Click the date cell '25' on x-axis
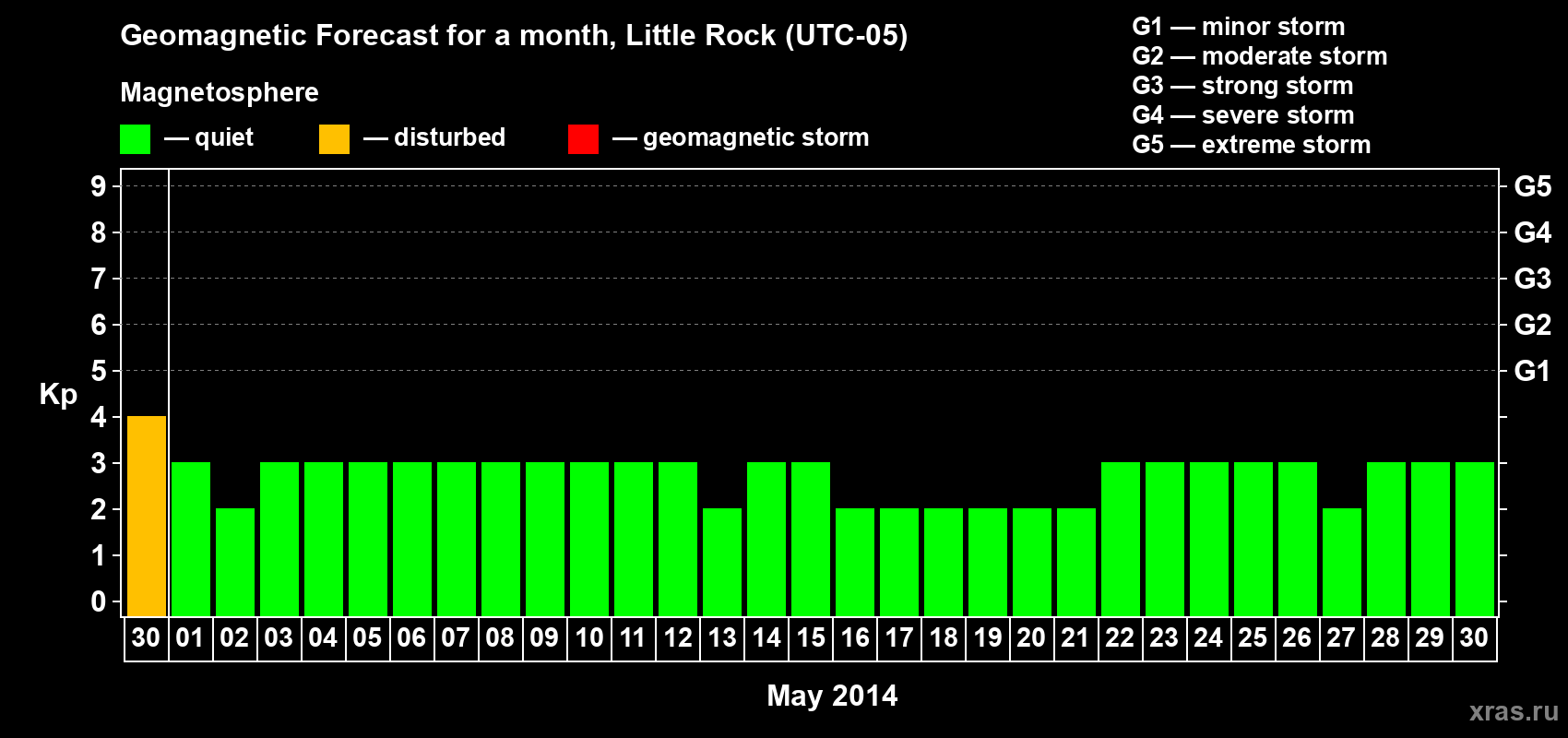The image size is (1568, 738). pyautogui.click(x=1253, y=638)
